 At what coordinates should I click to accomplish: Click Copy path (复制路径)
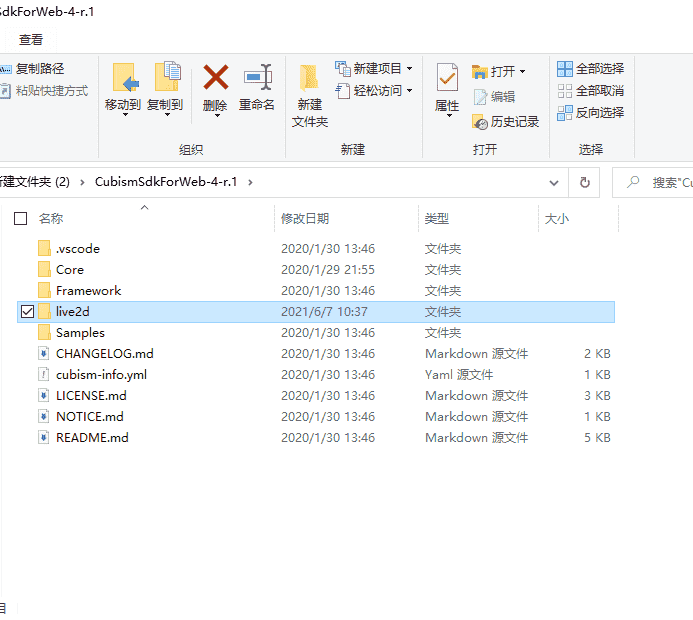click(32, 68)
